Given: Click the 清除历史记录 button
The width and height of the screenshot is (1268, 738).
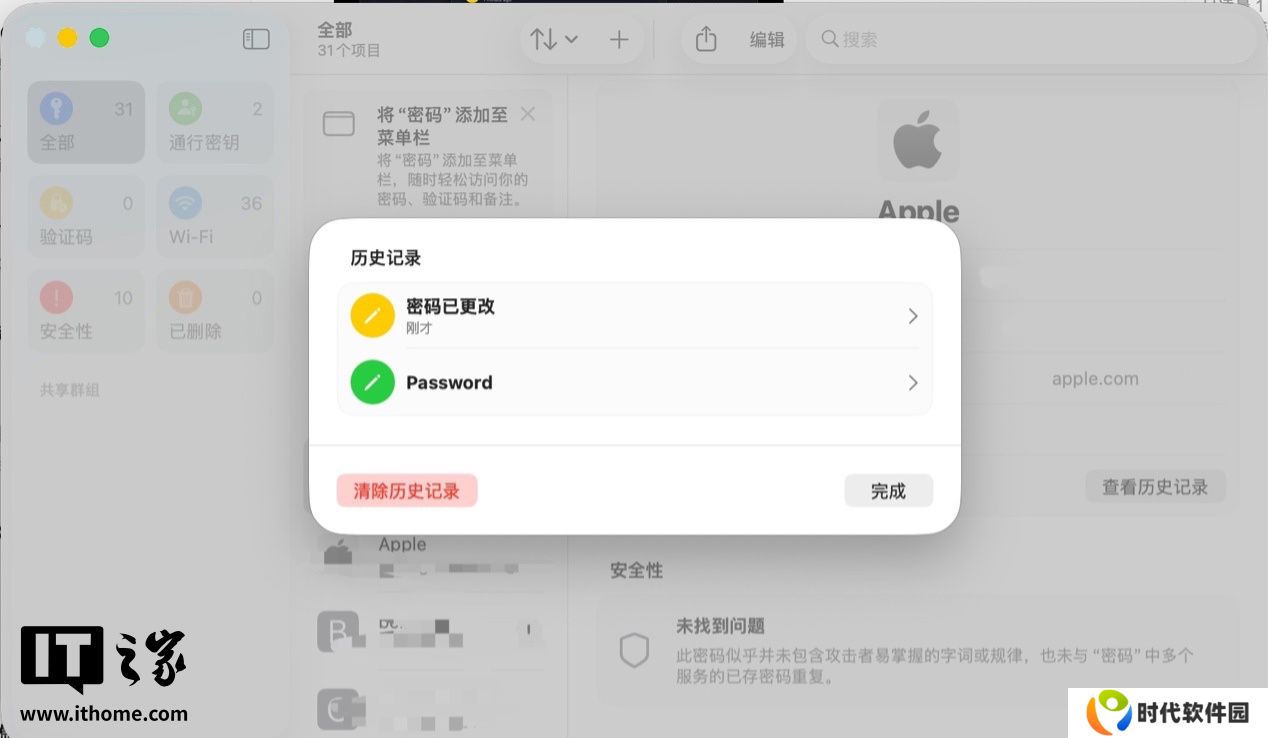Looking at the screenshot, I should coord(407,490).
